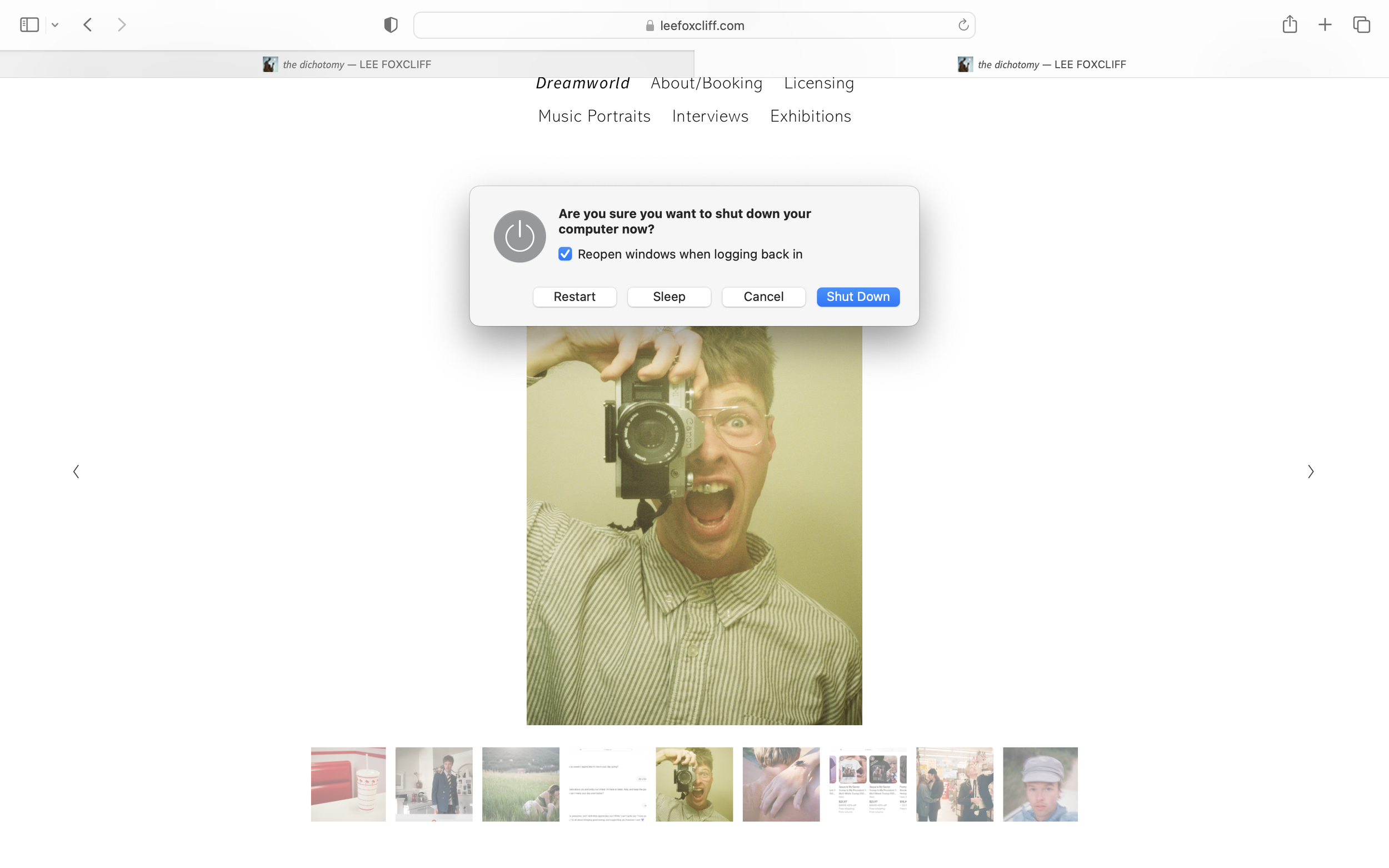Confirm with the Shut Down button

[x=858, y=297]
